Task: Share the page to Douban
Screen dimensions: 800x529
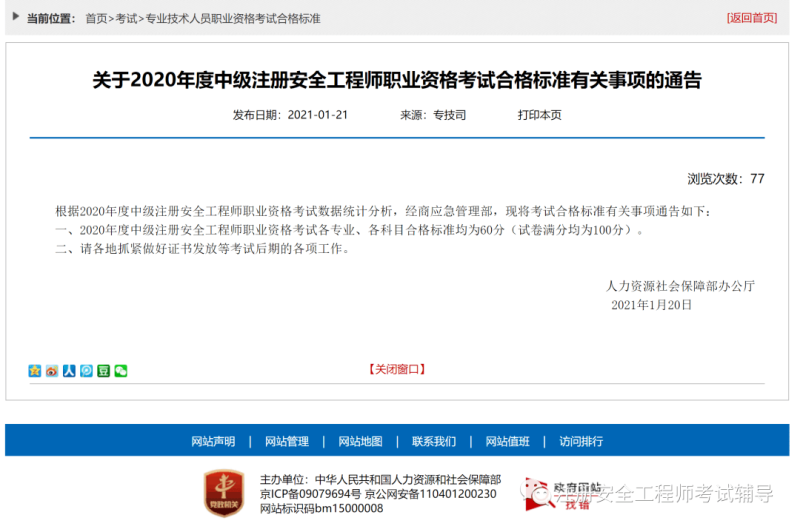Action: [103, 371]
